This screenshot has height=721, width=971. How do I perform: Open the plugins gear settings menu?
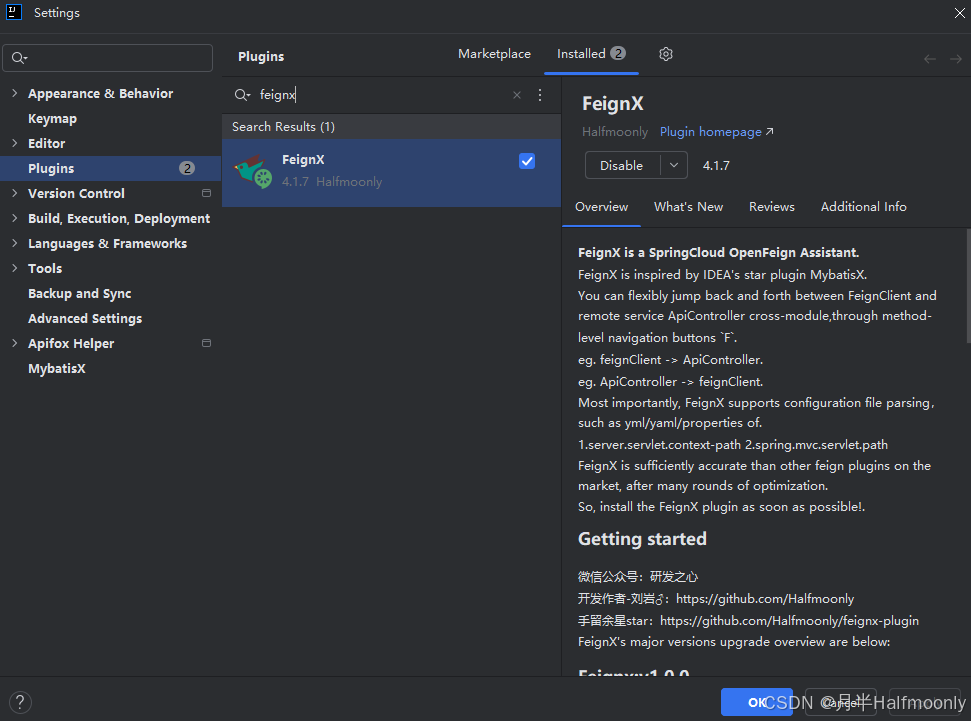point(666,54)
